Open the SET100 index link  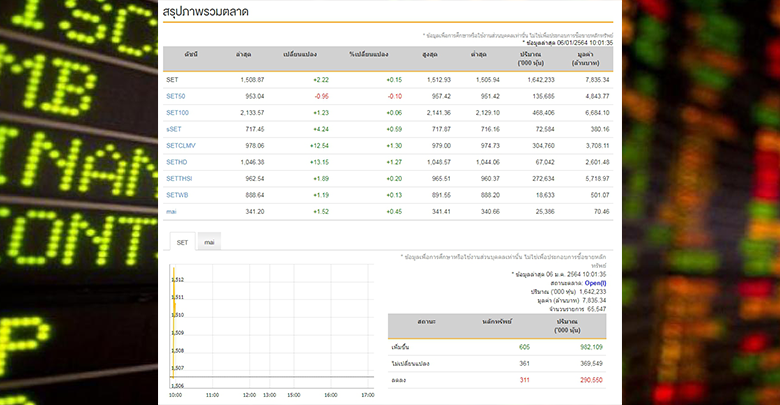coord(177,113)
